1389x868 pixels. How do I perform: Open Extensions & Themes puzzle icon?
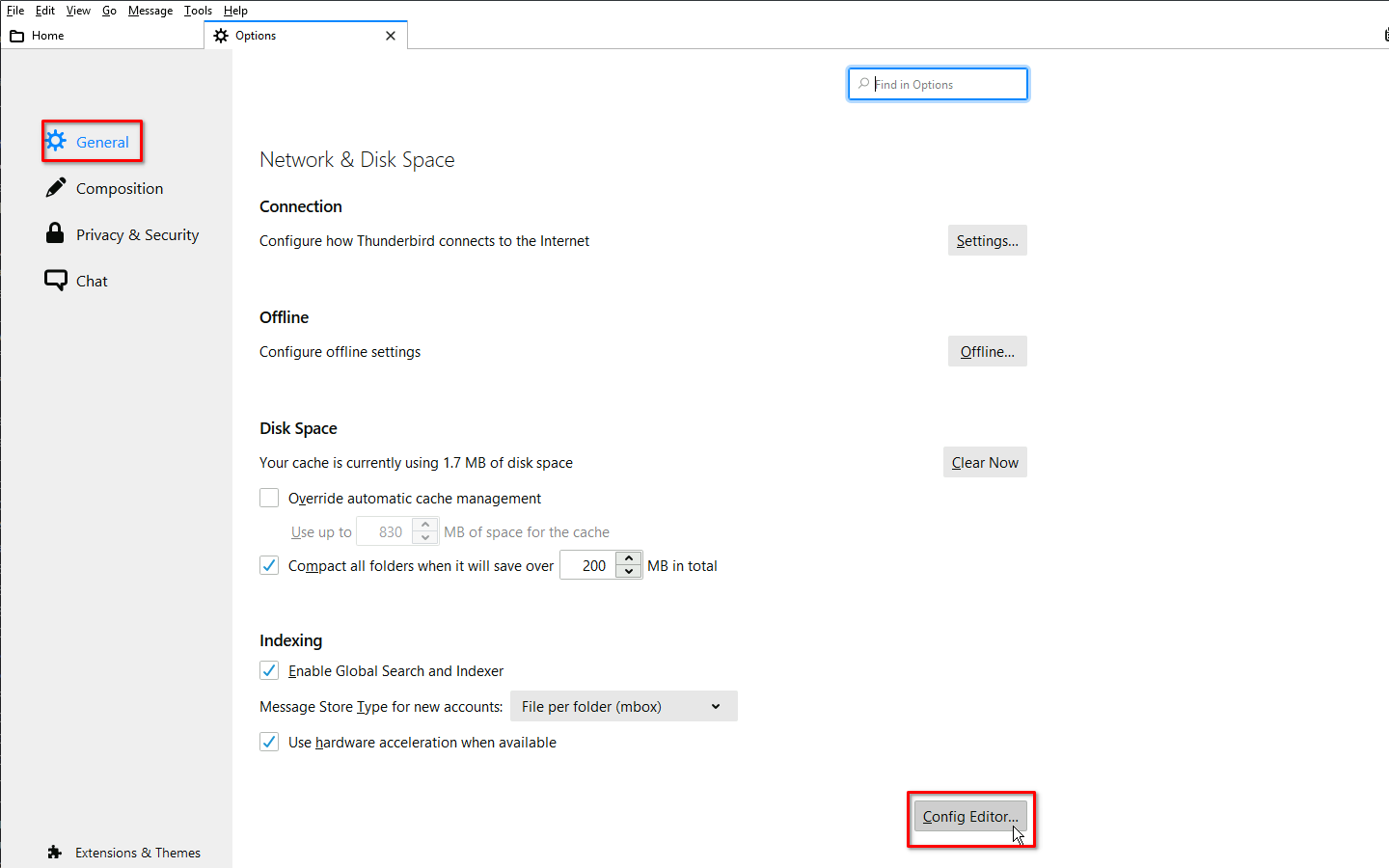point(55,853)
